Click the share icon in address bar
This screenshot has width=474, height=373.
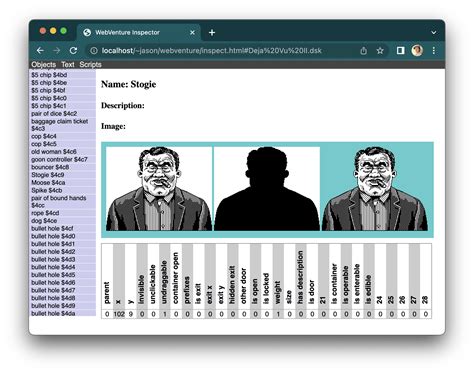tap(363, 51)
